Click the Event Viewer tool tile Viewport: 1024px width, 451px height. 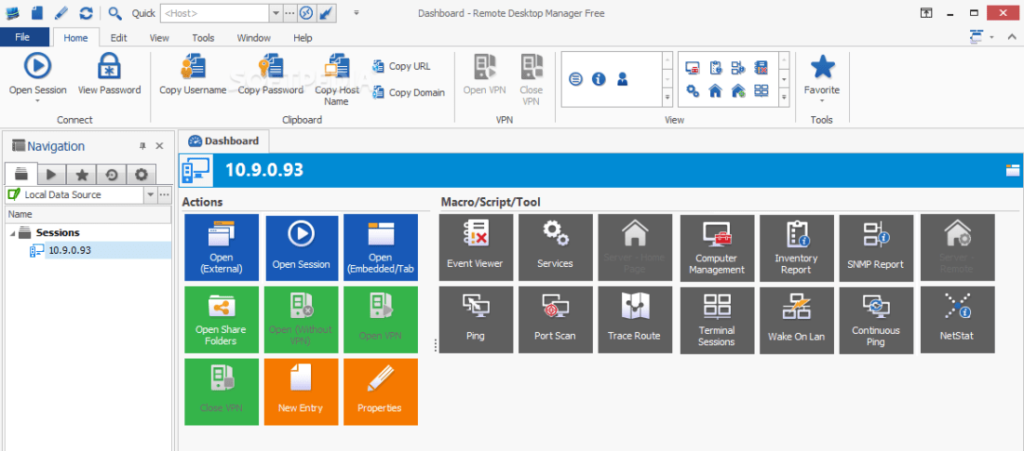pyautogui.click(x=475, y=247)
